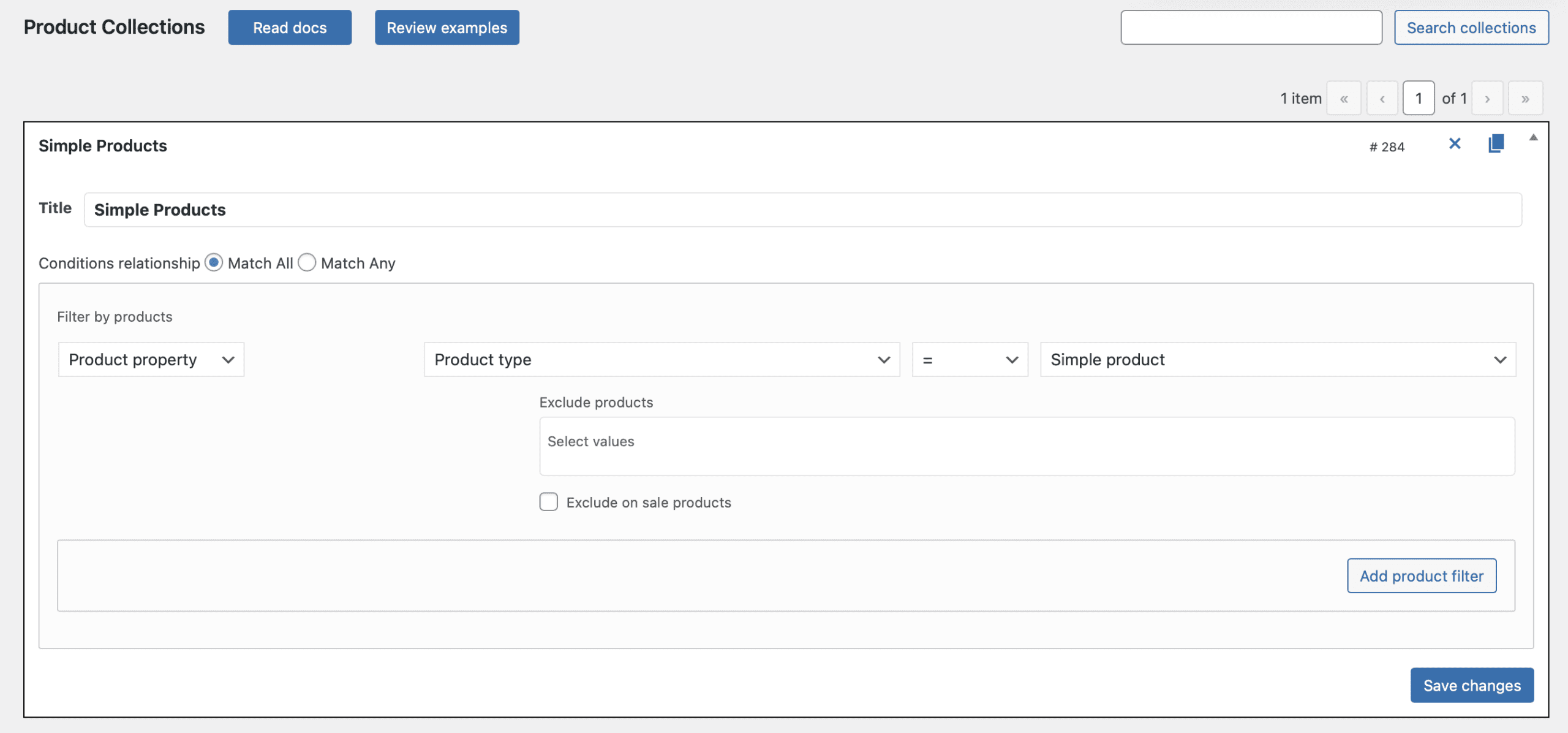1568x733 pixels.
Task: Click the page number box showing 1
Action: pos(1419,97)
